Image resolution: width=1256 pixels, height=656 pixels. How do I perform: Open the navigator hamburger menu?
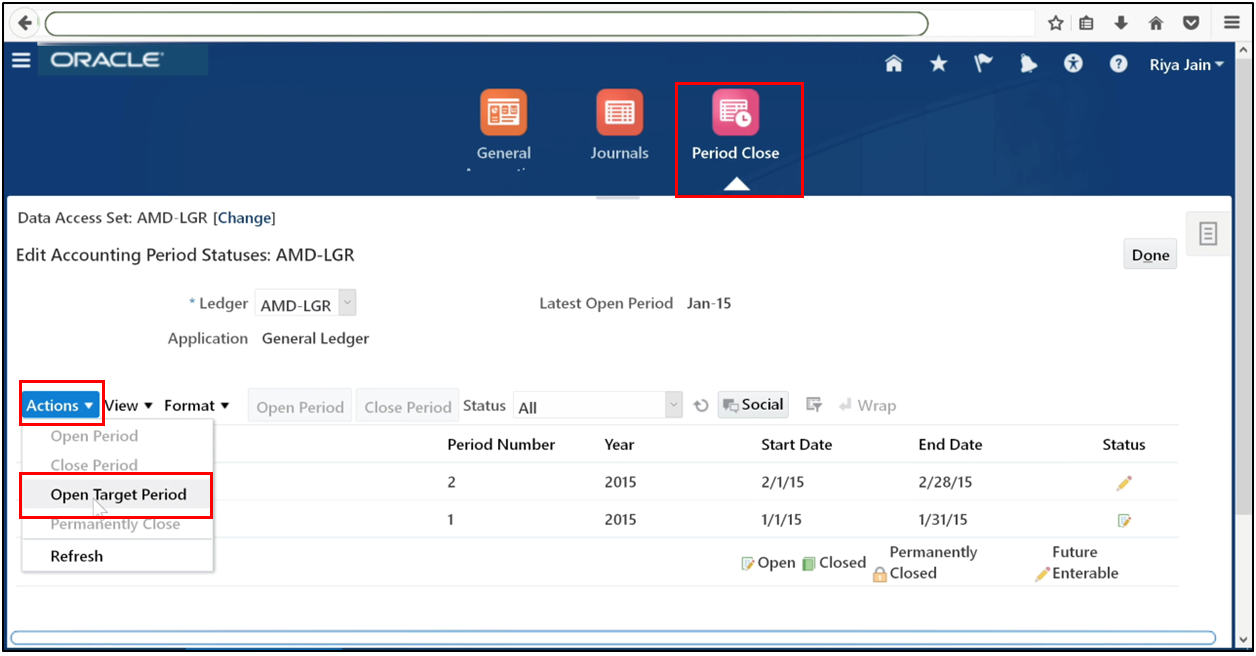21,59
